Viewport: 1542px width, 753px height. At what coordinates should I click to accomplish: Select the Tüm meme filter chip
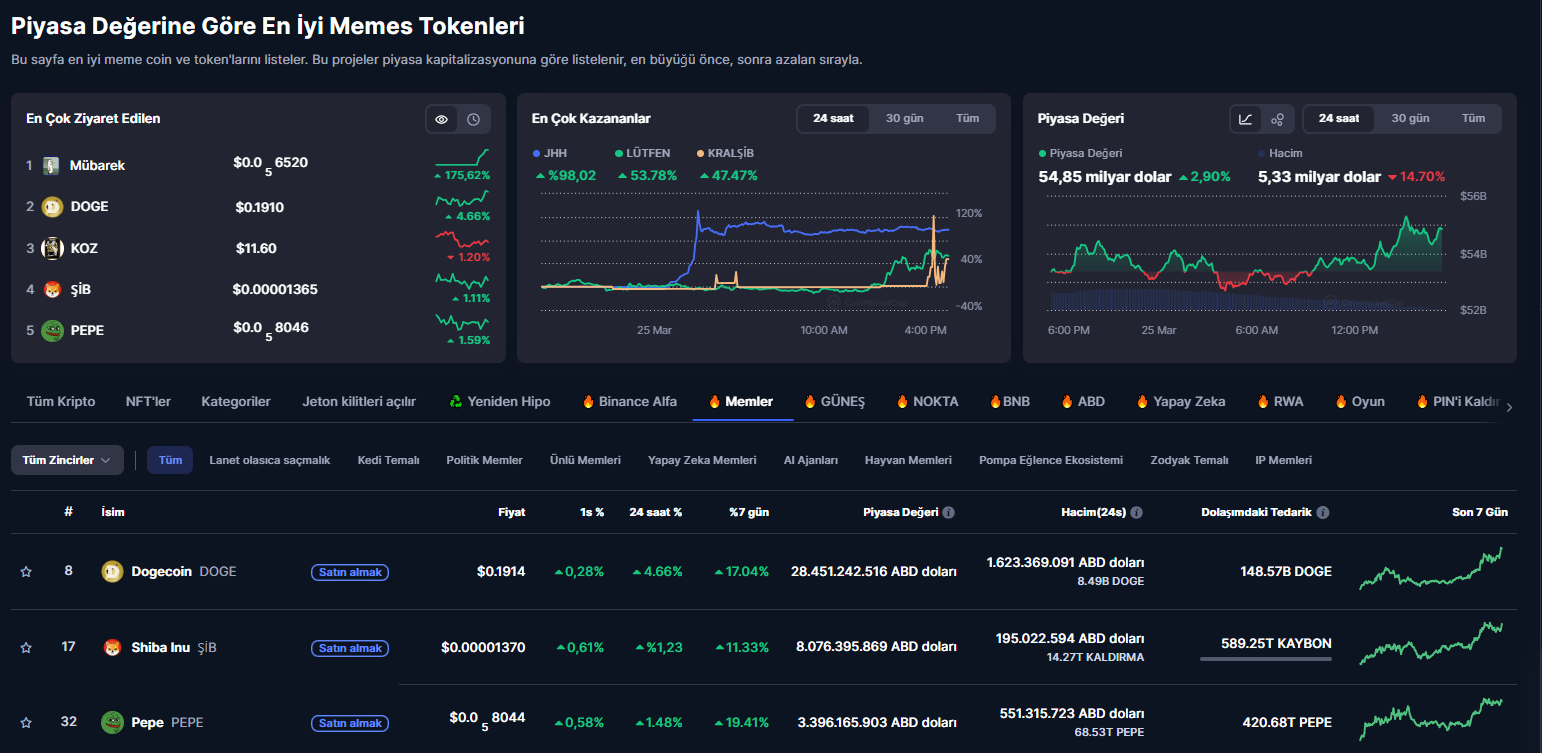point(170,460)
